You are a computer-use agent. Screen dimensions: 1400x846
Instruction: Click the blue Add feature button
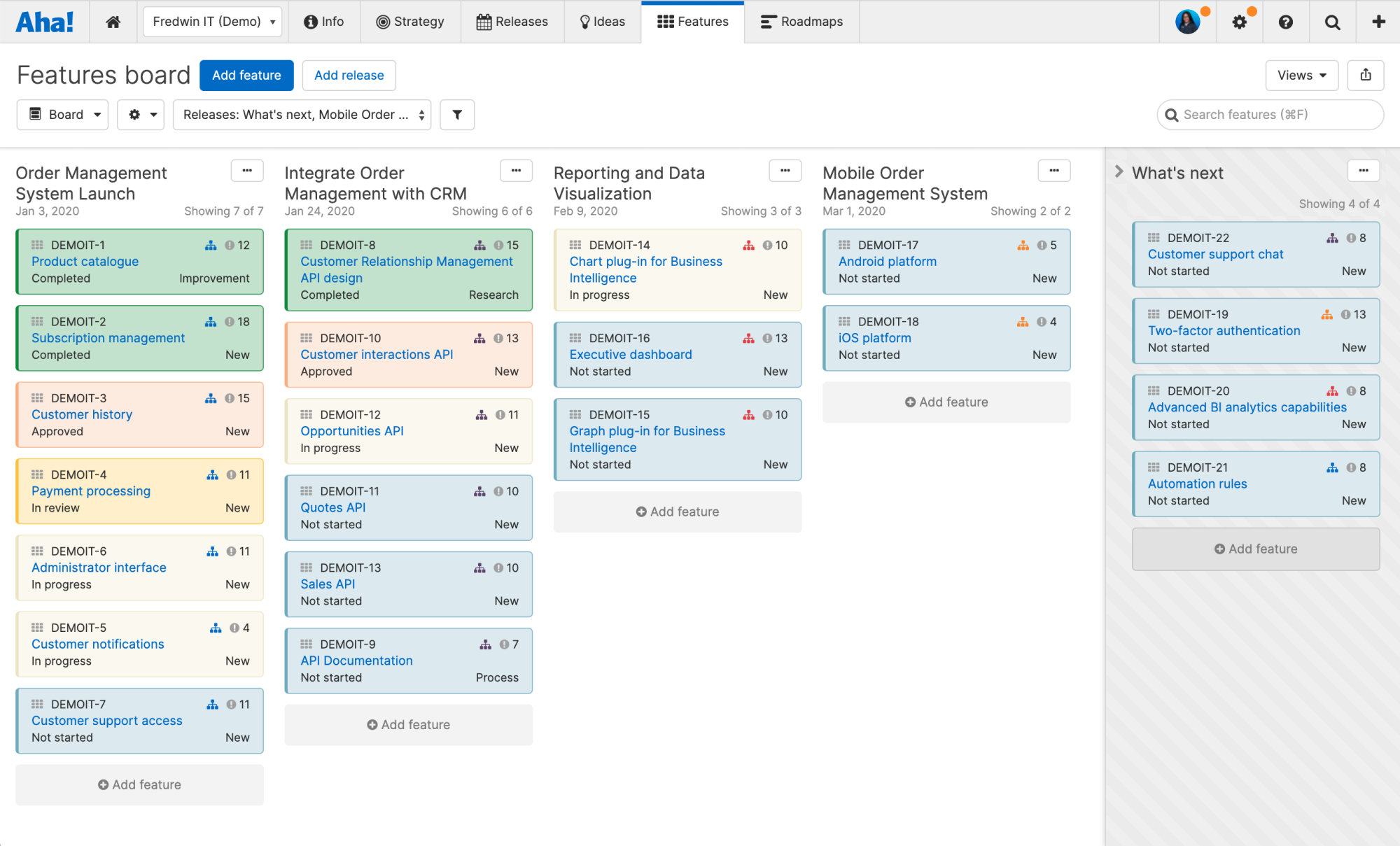pos(246,75)
